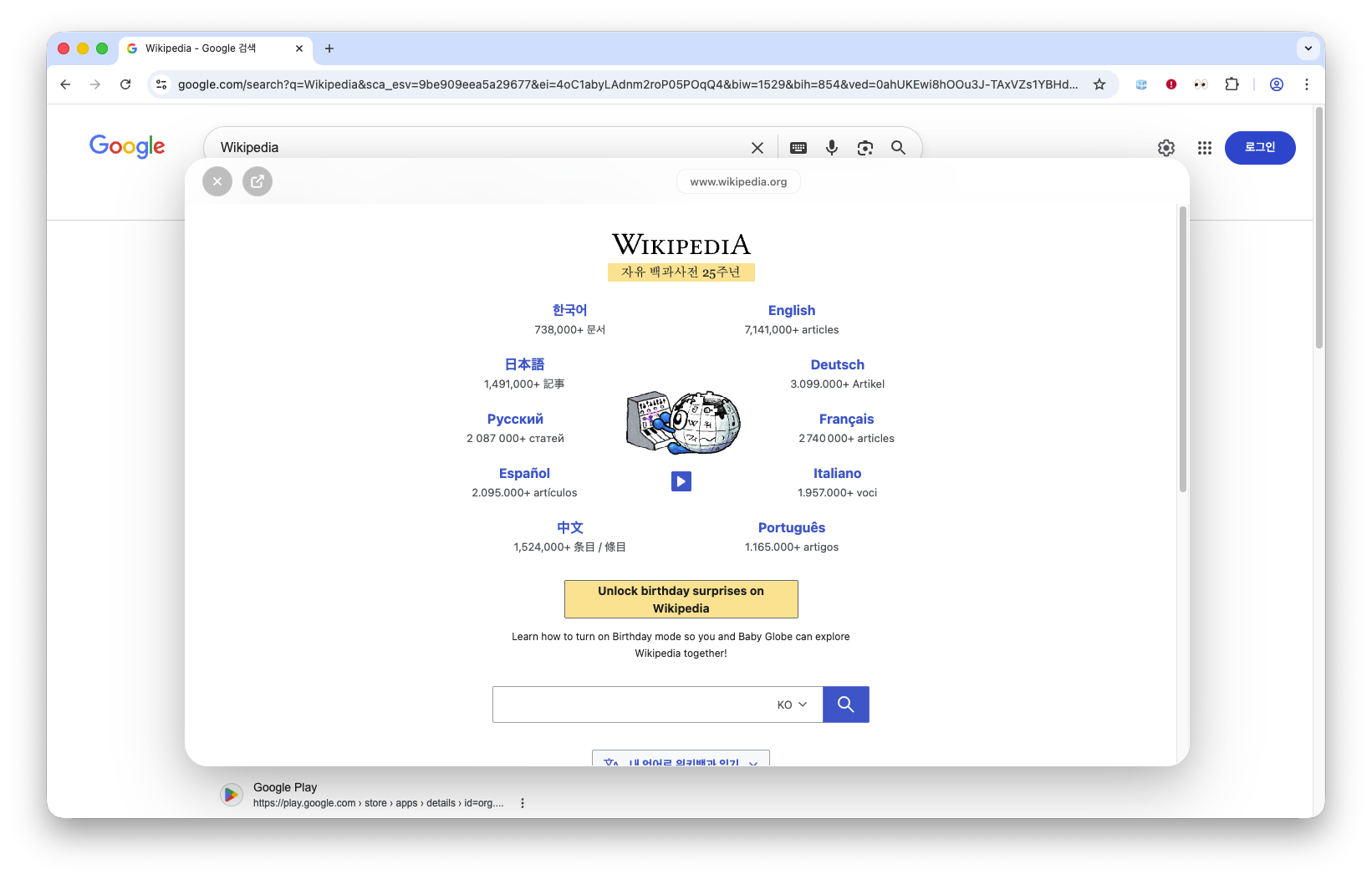Open Google Lens image search
The width and height of the screenshot is (1372, 880).
(865, 148)
